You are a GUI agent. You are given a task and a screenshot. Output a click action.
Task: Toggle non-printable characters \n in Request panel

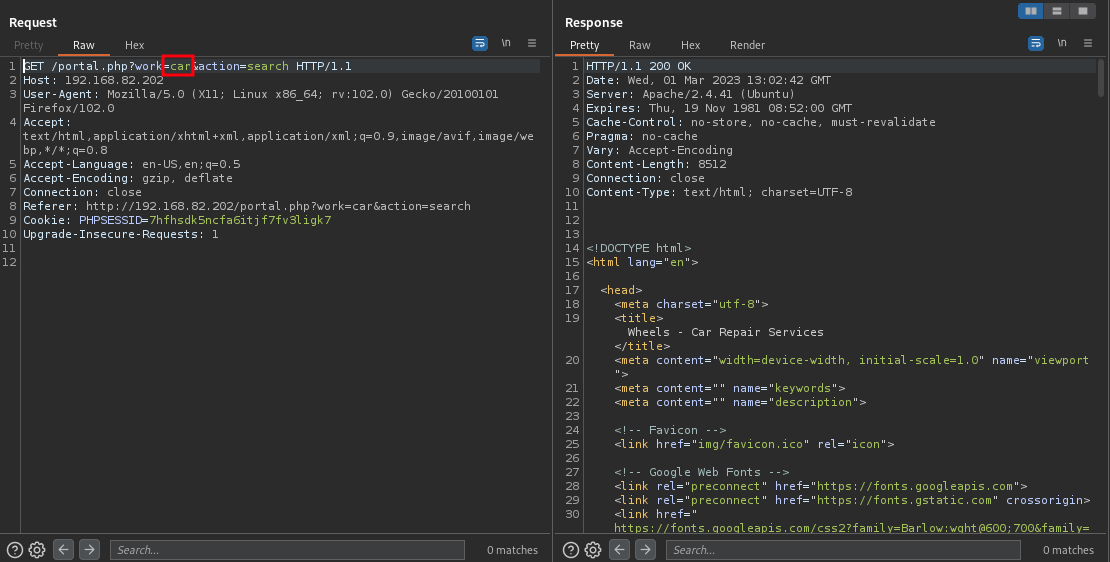(506, 43)
